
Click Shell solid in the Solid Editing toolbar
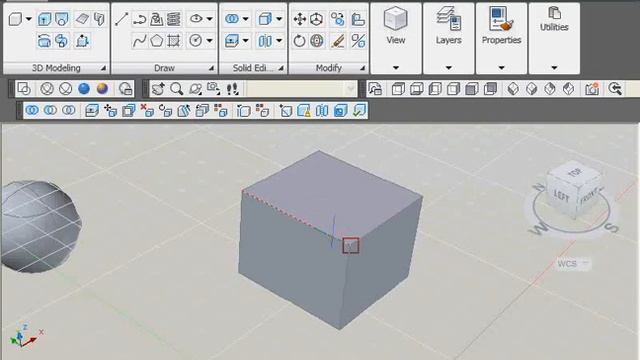pos(340,110)
